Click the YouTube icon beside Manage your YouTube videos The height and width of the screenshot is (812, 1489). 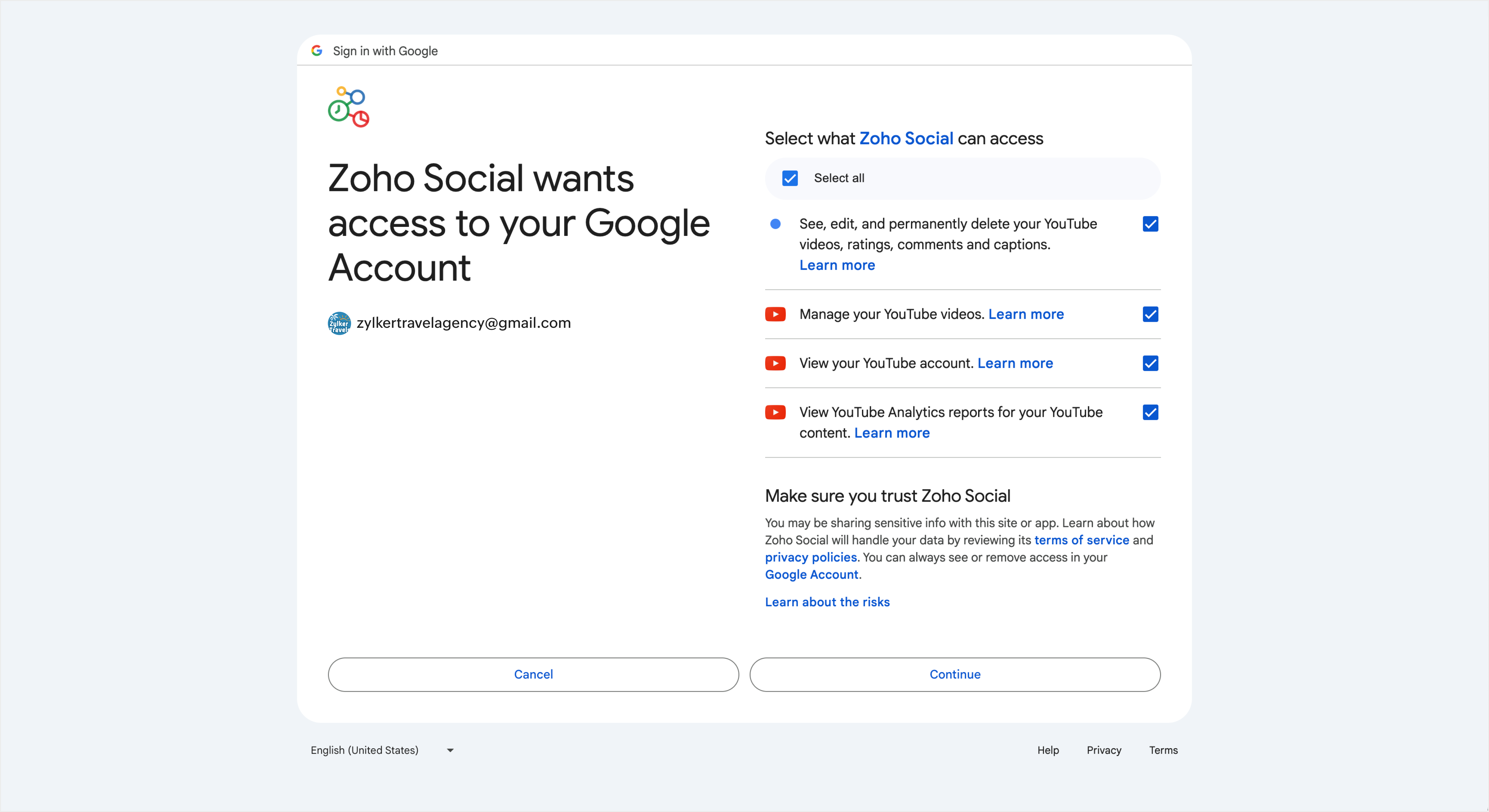[775, 314]
